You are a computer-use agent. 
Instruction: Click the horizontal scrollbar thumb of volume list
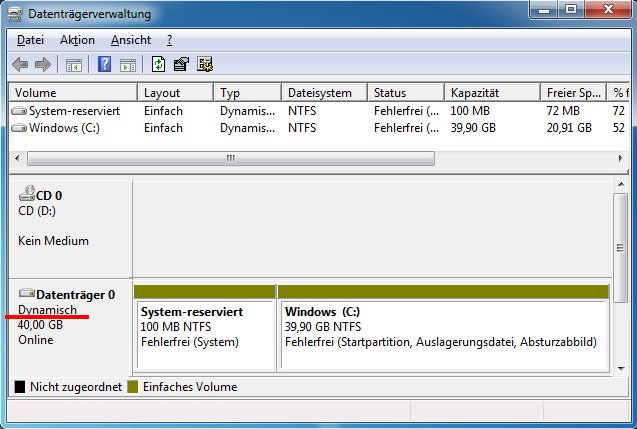pyautogui.click(x=231, y=158)
